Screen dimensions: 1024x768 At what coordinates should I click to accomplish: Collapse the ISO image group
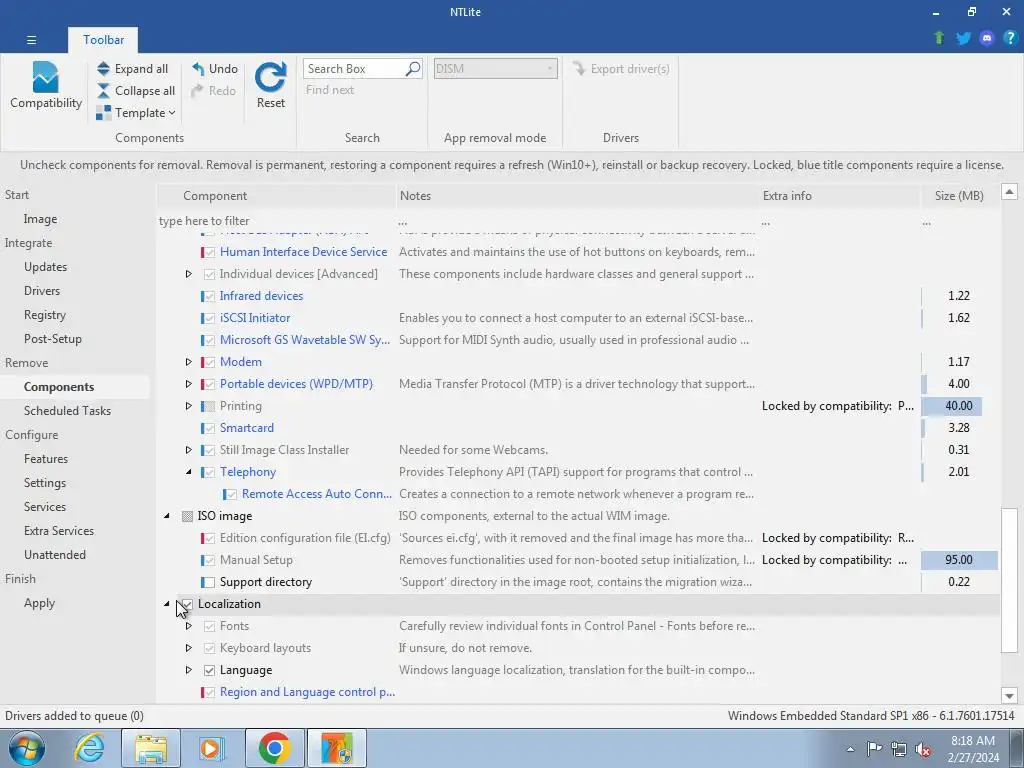[x=167, y=516]
